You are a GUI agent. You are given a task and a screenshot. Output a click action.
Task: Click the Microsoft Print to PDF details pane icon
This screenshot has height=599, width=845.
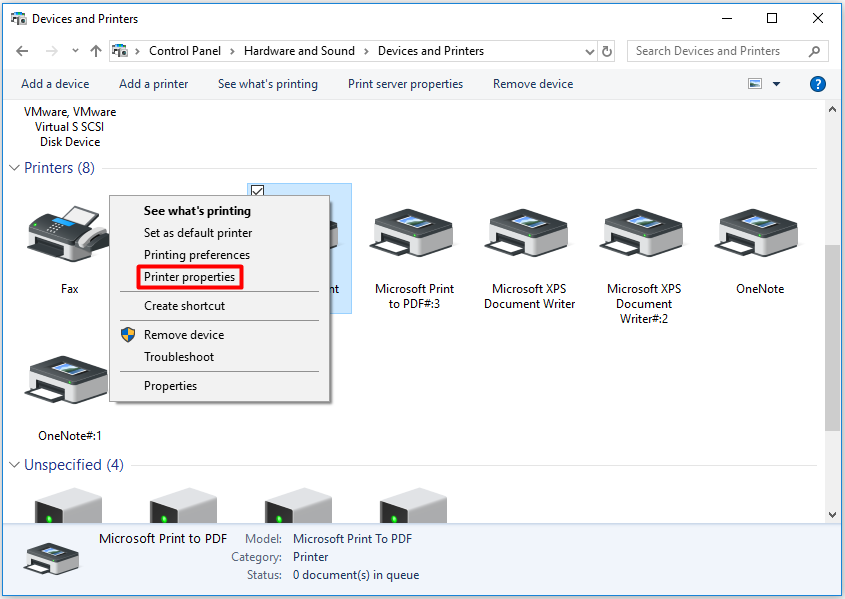(x=51, y=558)
